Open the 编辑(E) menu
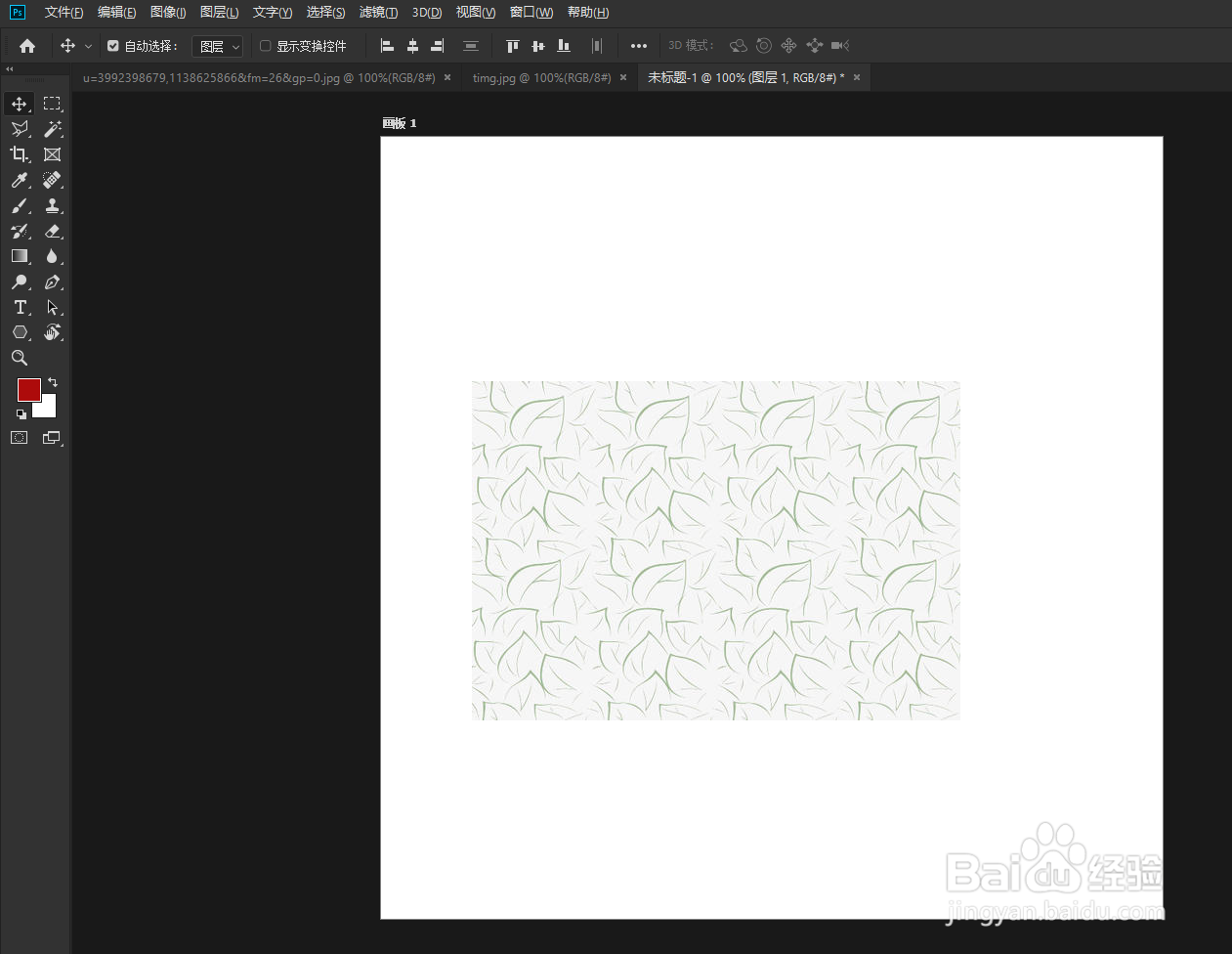Image resolution: width=1232 pixels, height=954 pixels. [x=116, y=12]
